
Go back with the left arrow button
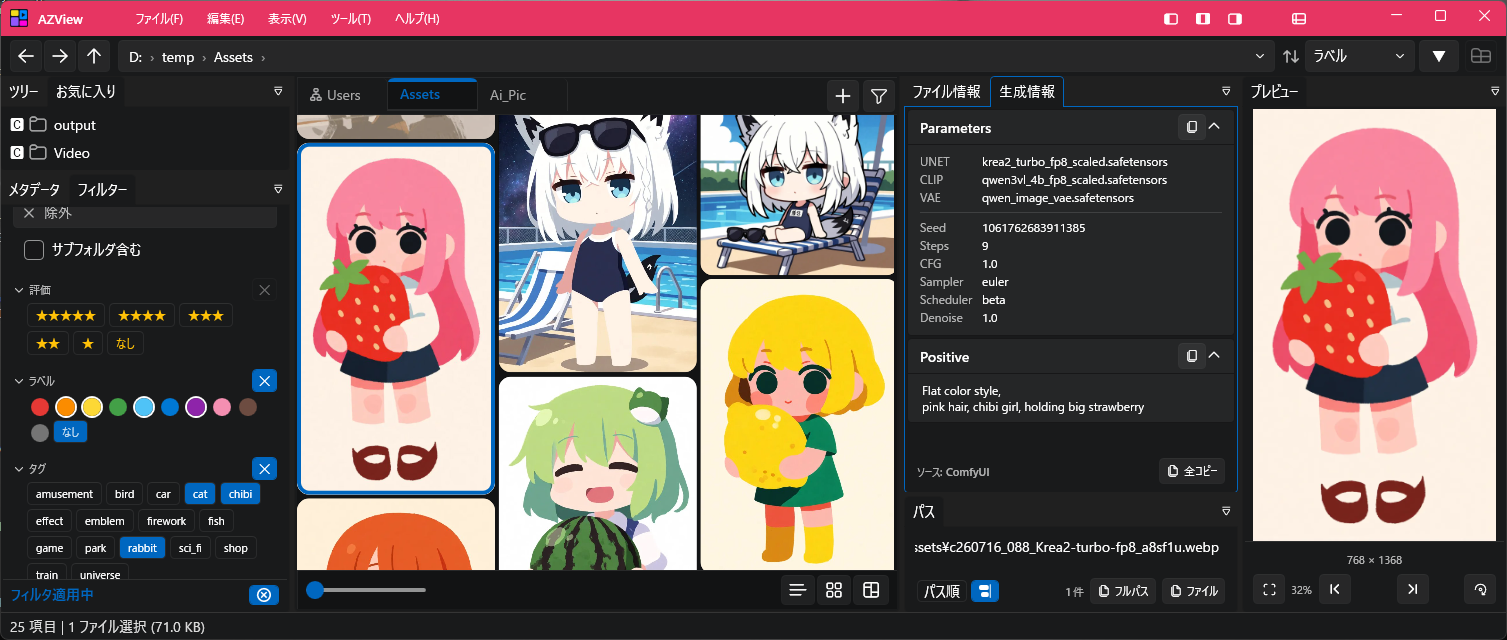[26, 57]
